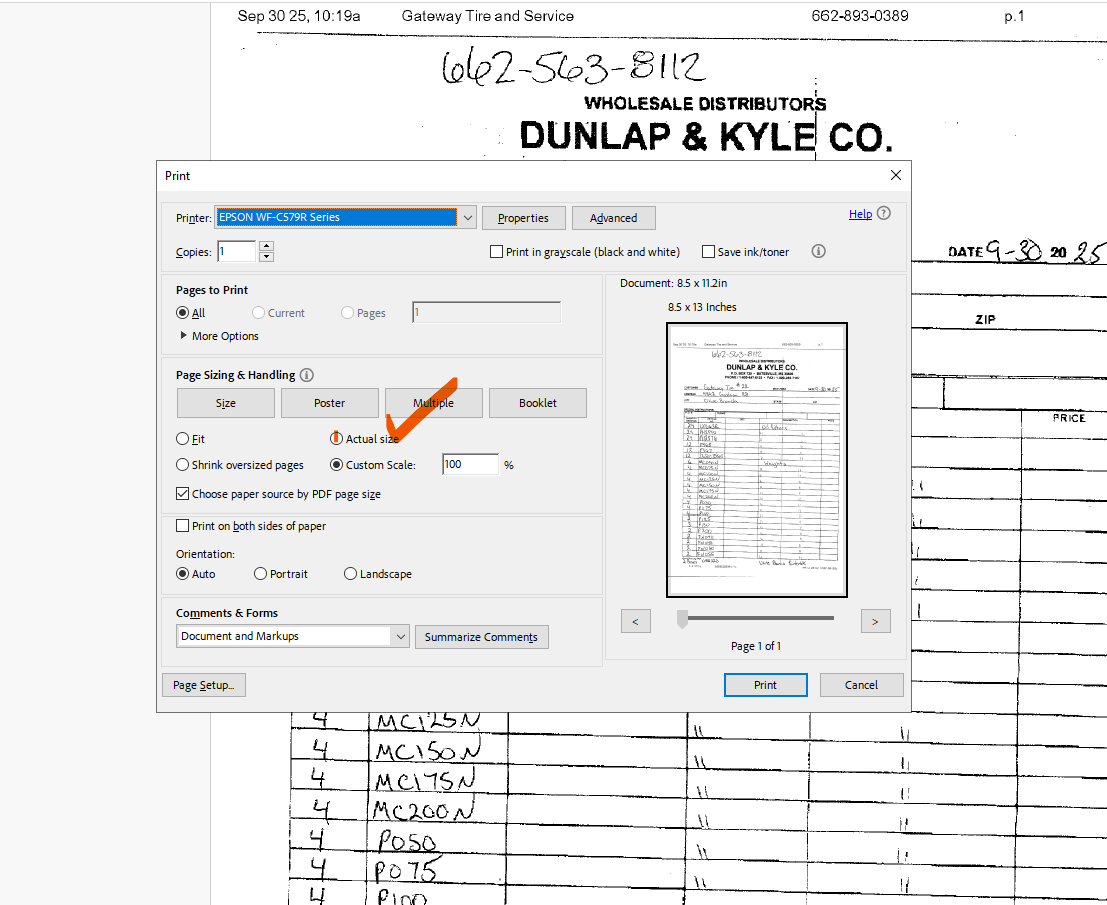
Task: Set orientation to Landscape
Action: point(350,574)
